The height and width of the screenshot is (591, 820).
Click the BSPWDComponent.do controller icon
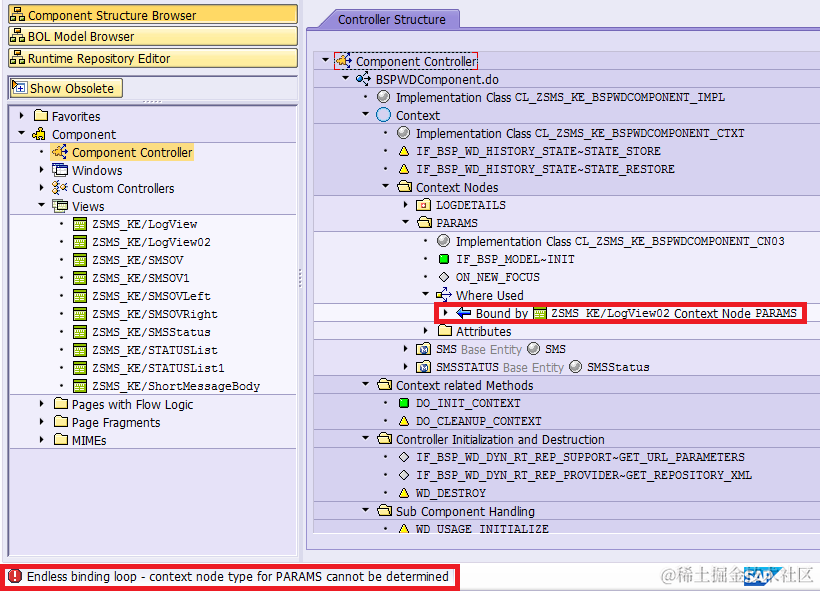pos(363,79)
